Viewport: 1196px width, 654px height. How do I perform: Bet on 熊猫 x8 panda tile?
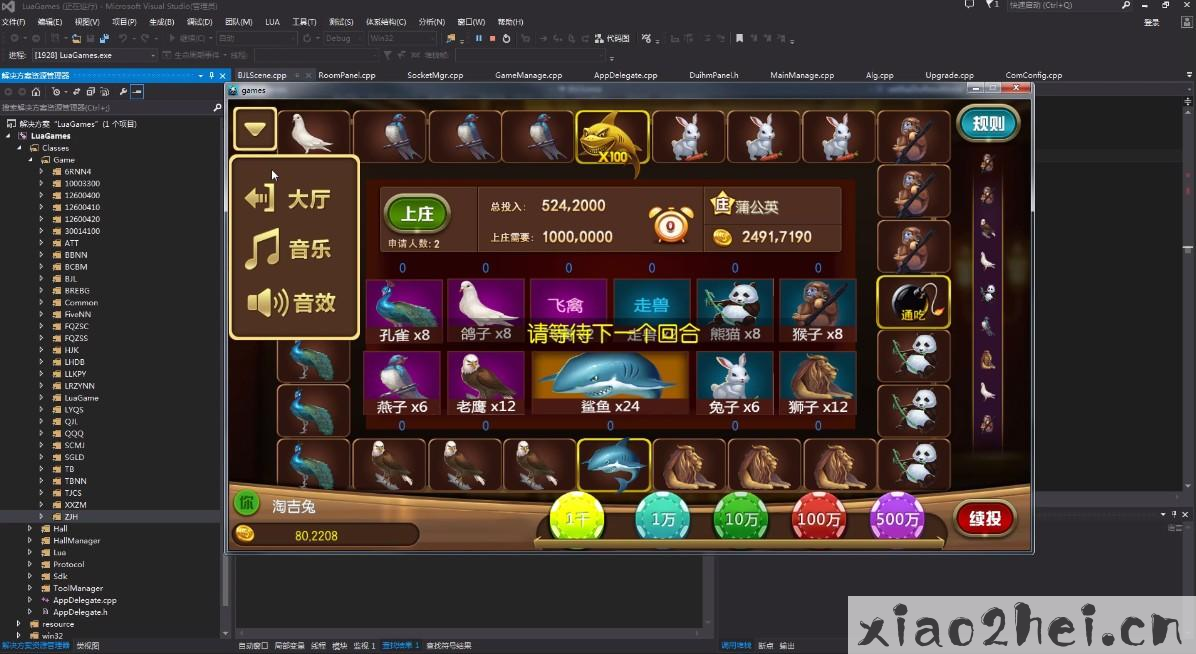pyautogui.click(x=735, y=311)
